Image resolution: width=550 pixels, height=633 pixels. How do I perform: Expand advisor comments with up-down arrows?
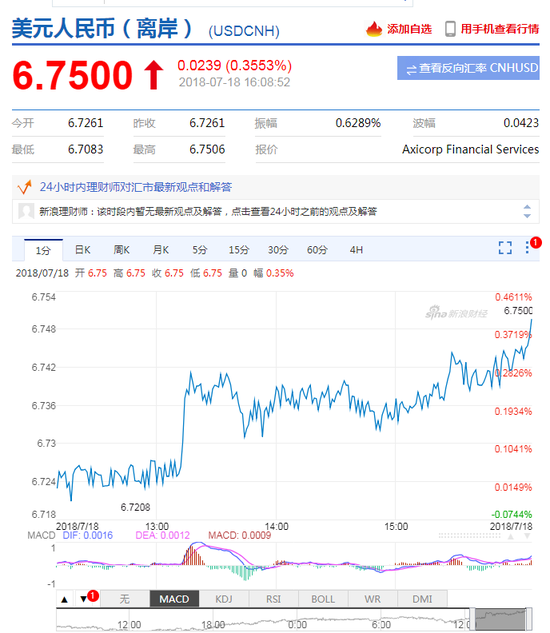527,211
